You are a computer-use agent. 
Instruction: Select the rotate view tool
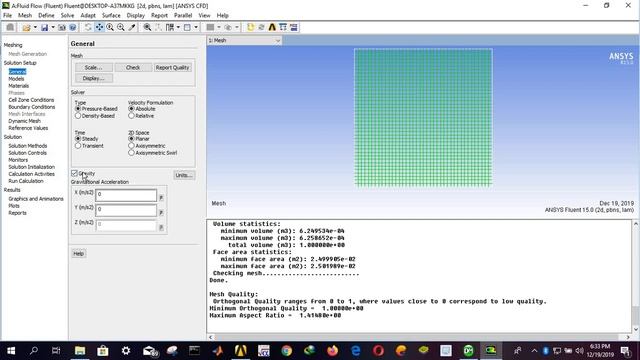point(88,27)
